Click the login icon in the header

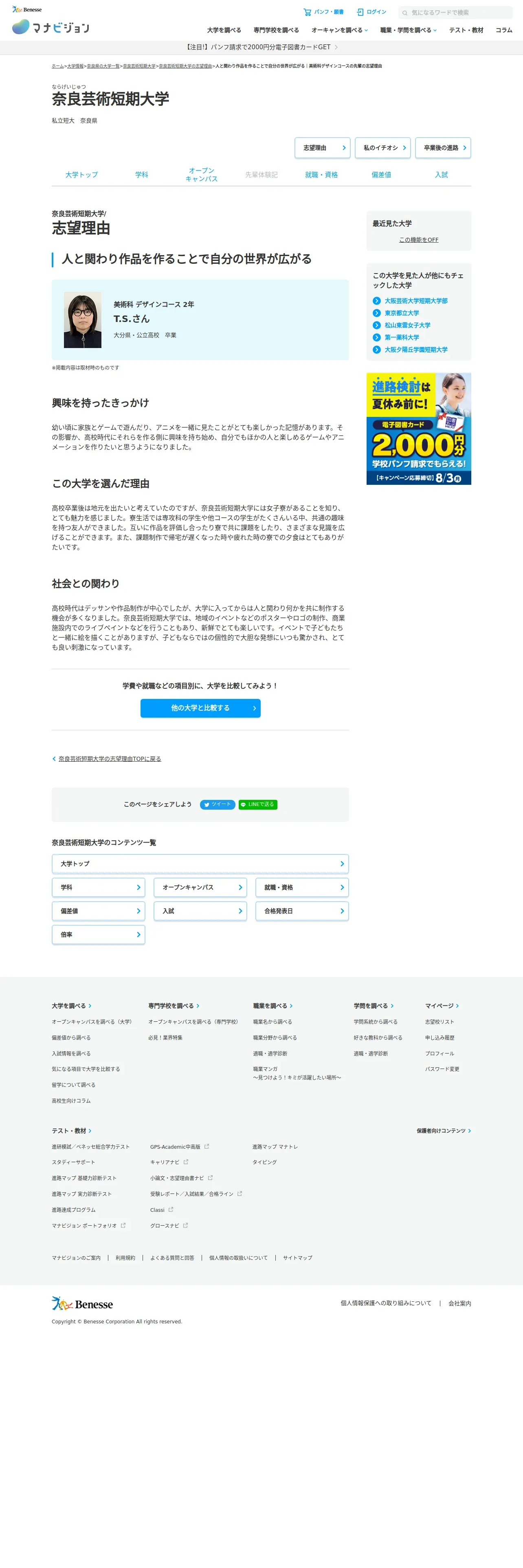pyautogui.click(x=360, y=12)
